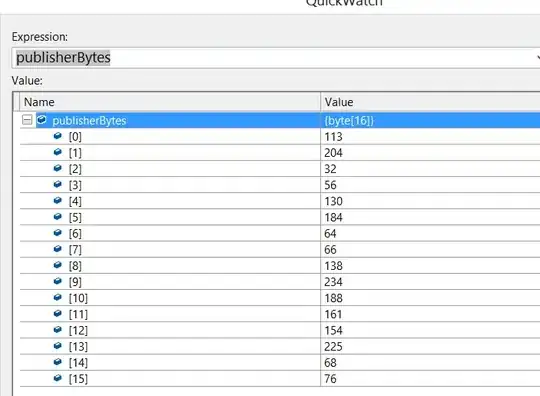This screenshot has height=396, width=540.
Task: Click the value 225 cell
Action: tap(333, 346)
